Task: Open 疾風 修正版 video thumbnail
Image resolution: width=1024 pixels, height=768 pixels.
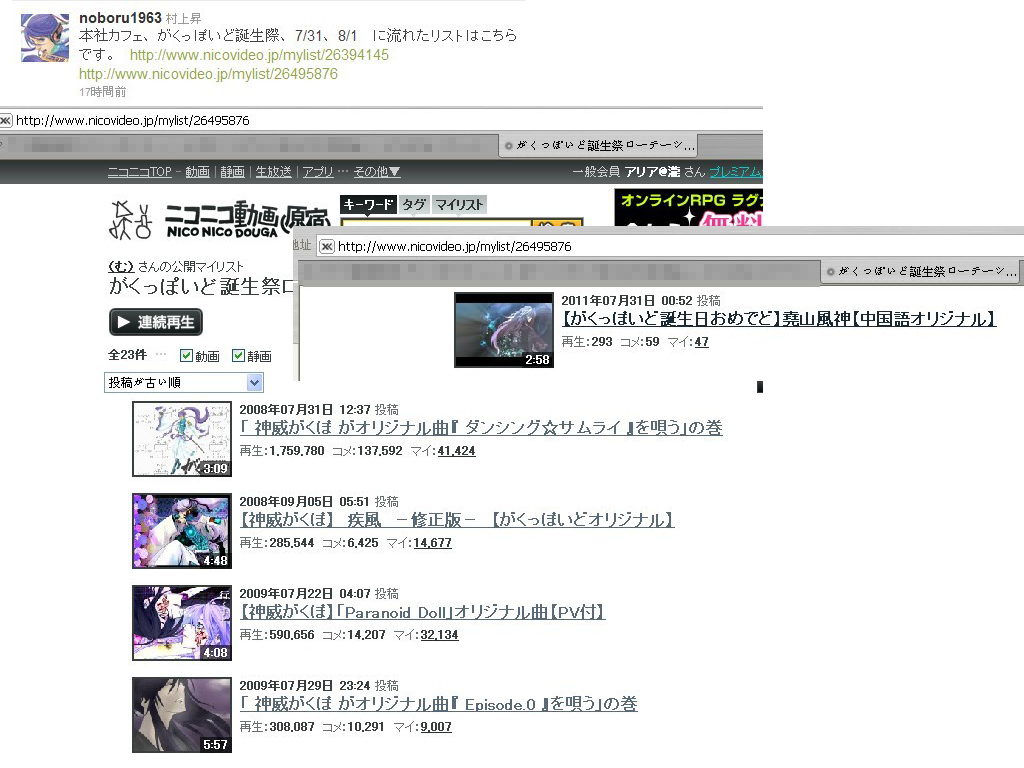Action: coord(182,531)
